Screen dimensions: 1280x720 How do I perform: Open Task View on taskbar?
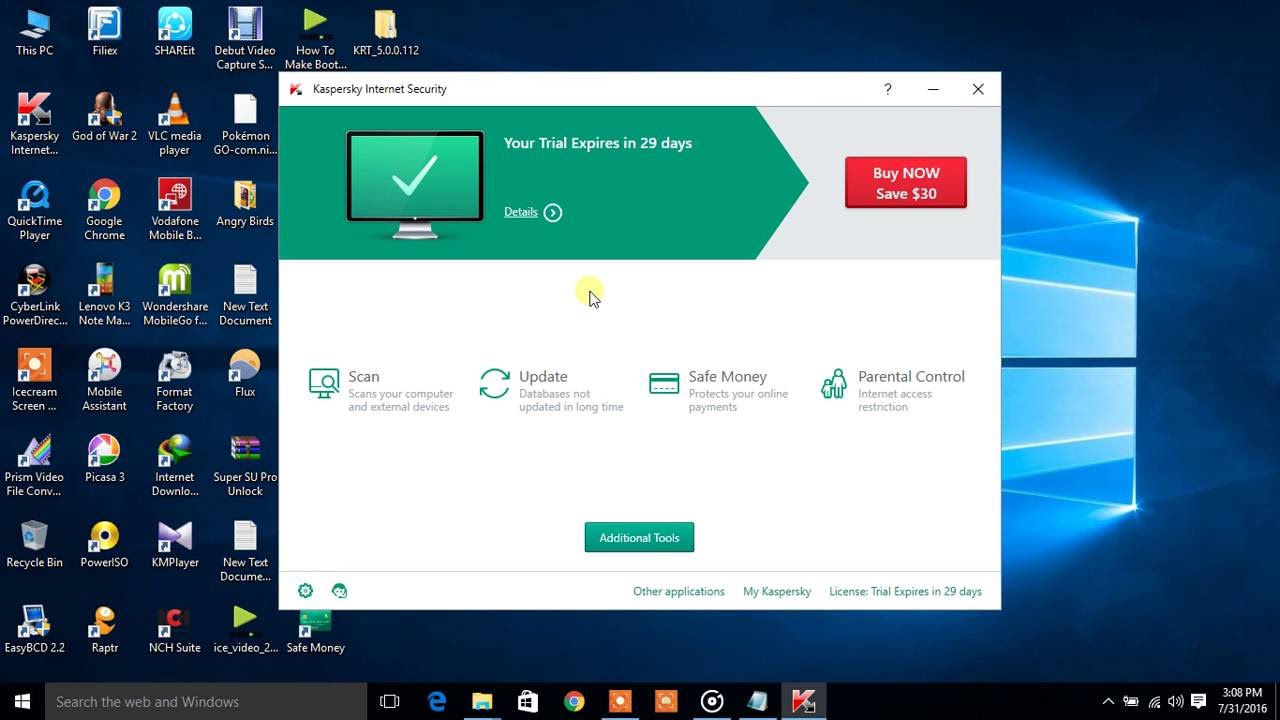(390, 701)
